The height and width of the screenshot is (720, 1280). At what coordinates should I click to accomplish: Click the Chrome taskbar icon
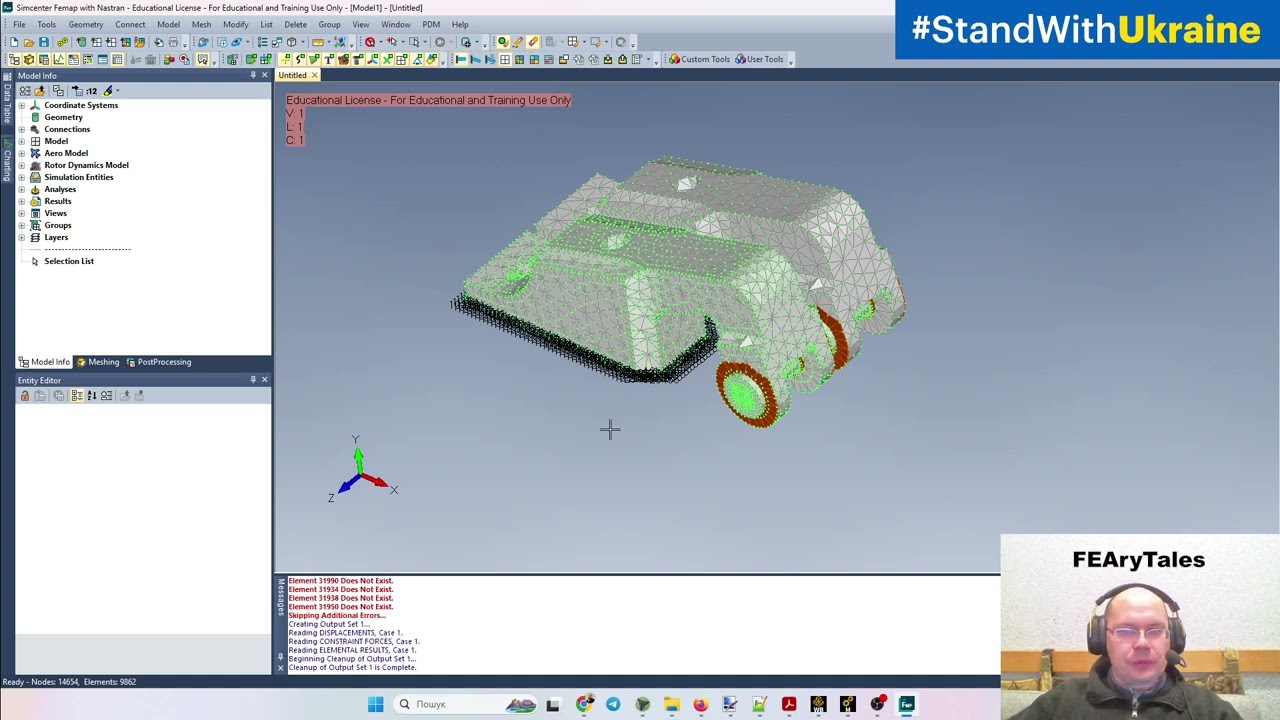pyautogui.click(x=584, y=704)
